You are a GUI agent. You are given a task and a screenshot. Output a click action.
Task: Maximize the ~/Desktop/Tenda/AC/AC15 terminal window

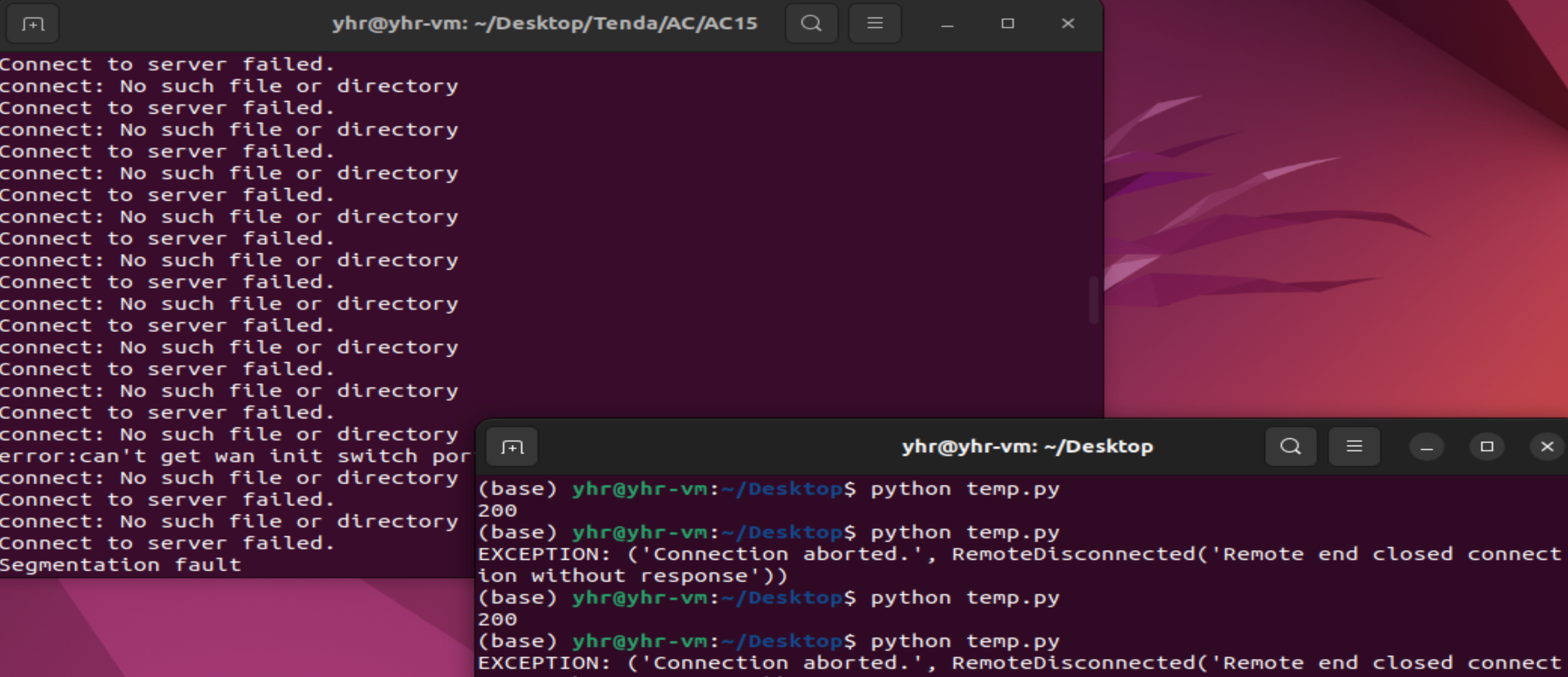1007,24
